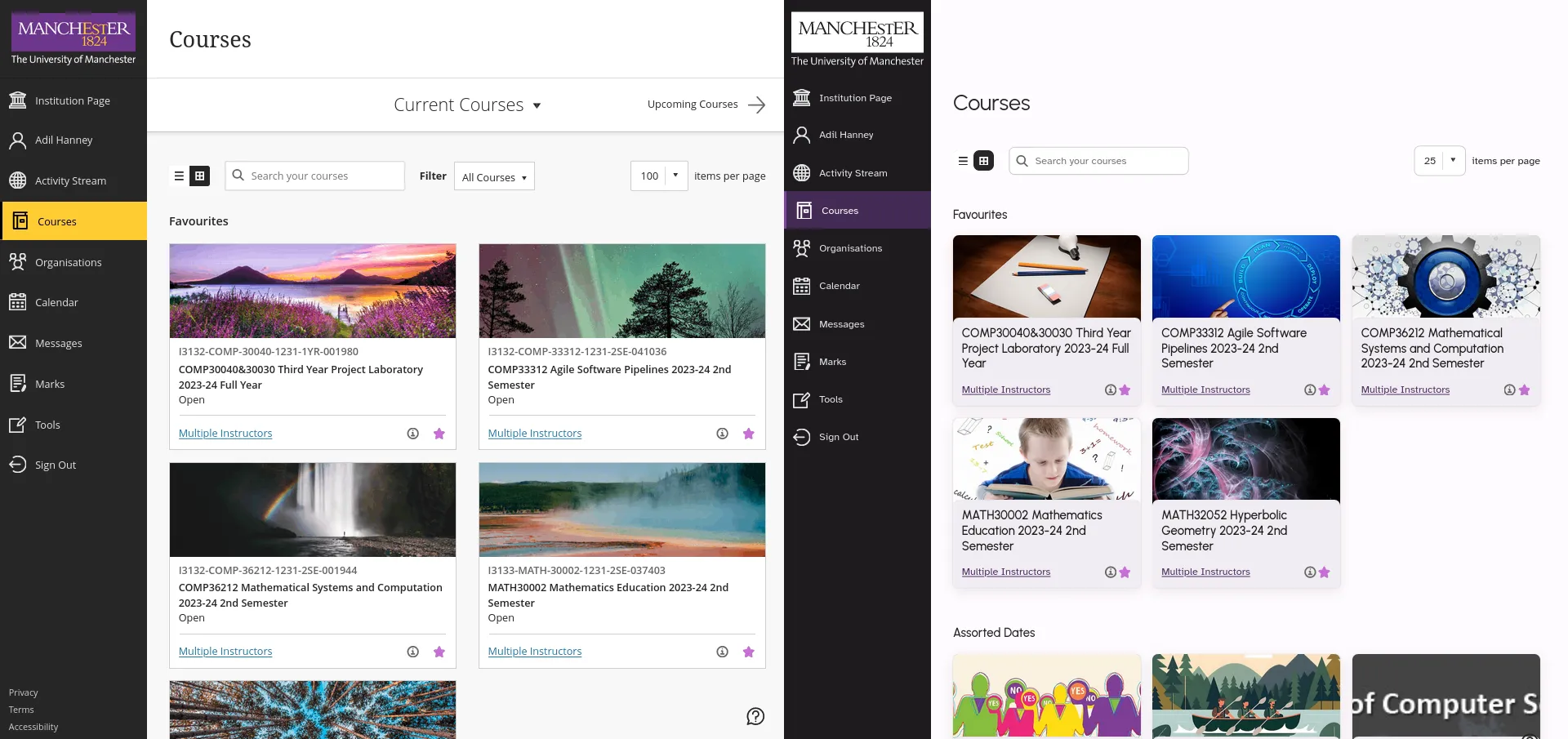Screen dimensions: 1568x739
Task: Open Calendar in the purple-logo sidebar
Action: pos(56,302)
